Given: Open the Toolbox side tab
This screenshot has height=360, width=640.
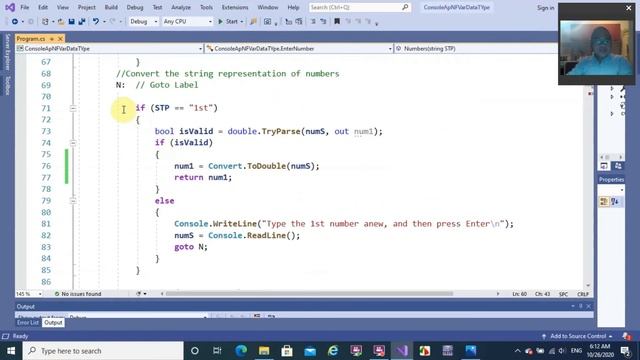Looking at the screenshot, I should point(7,85).
